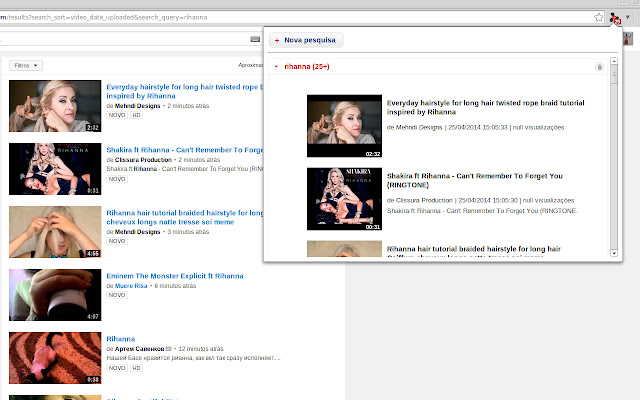The width and height of the screenshot is (640, 400).
Task: Open the first Mehndi Designs channel link
Action: pos(137,106)
